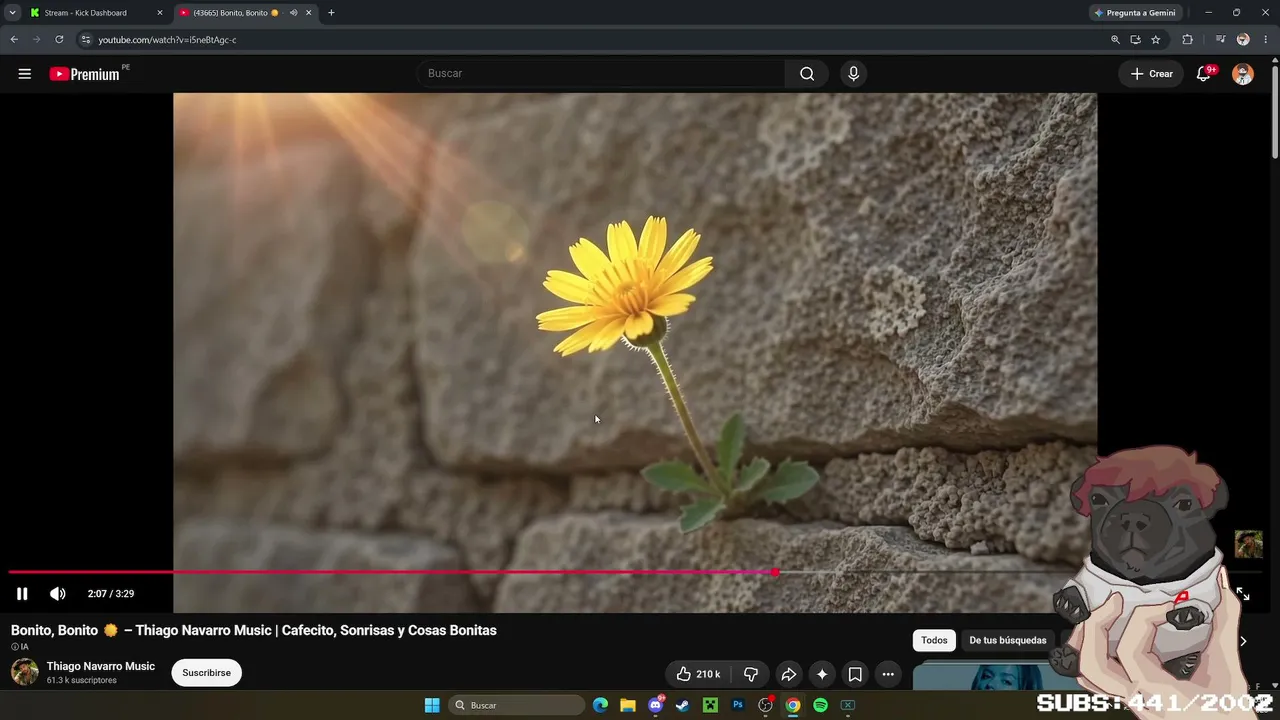Click the Crear button
Image resolution: width=1280 pixels, height=720 pixels.
(1151, 74)
